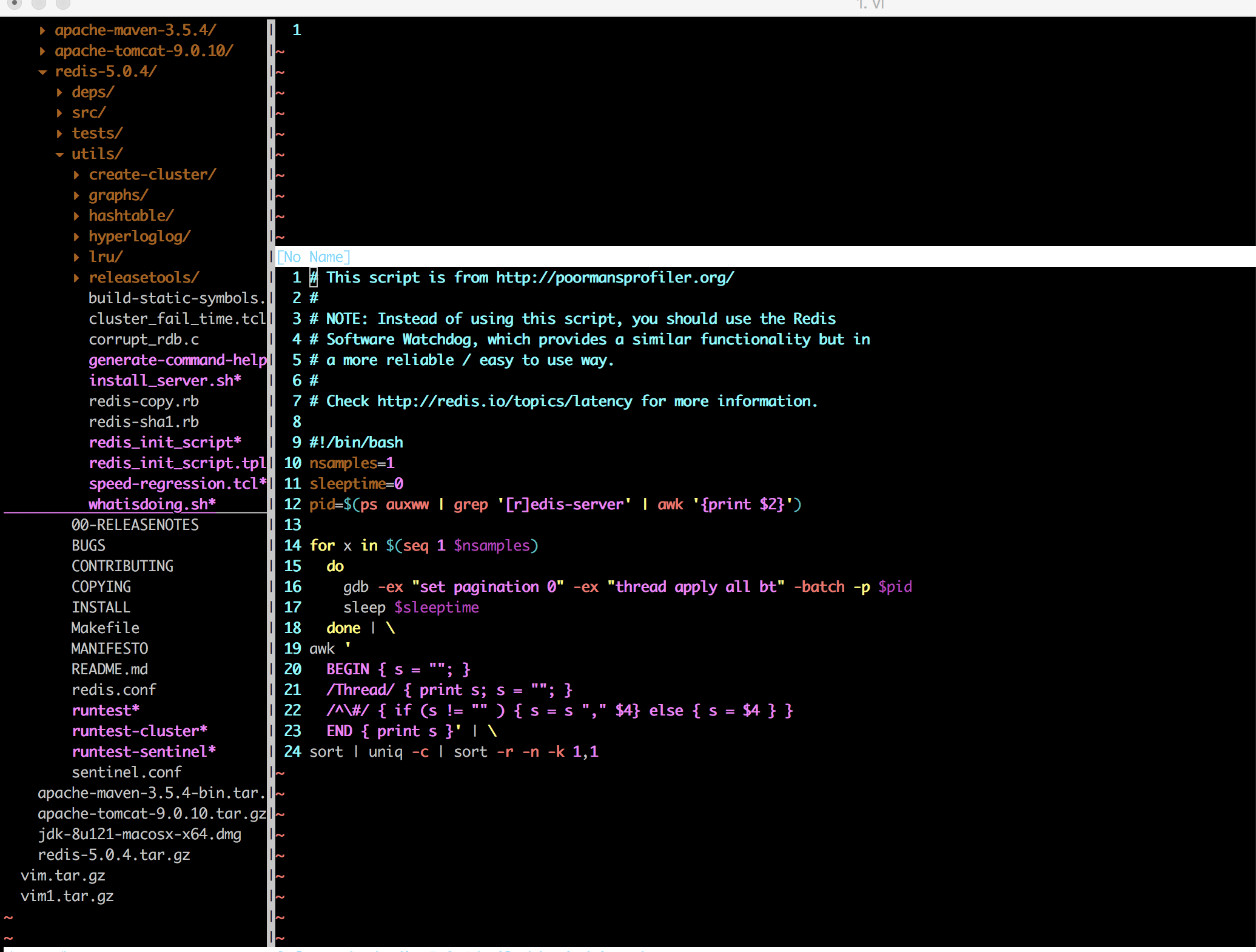This screenshot has height=952, width=1256.
Task: Open the MANIFESTO file
Action: tap(110, 649)
